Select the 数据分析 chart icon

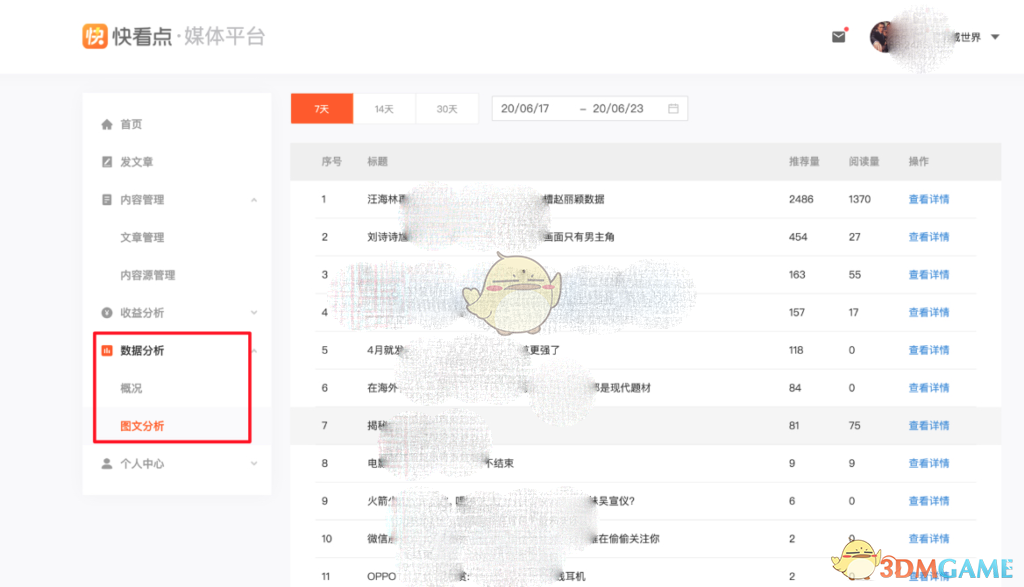click(x=106, y=350)
